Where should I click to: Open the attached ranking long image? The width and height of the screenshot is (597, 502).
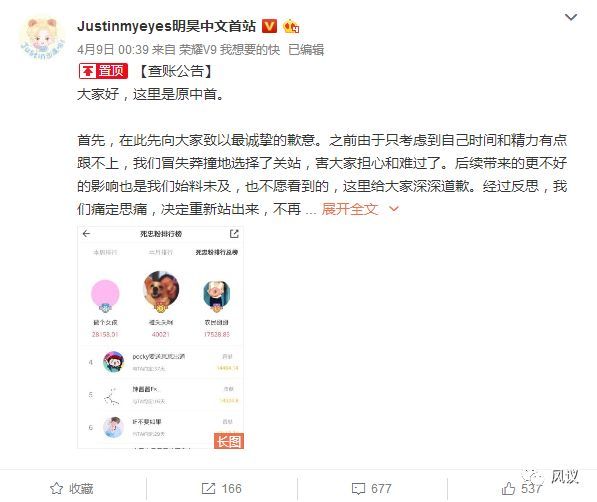point(160,337)
